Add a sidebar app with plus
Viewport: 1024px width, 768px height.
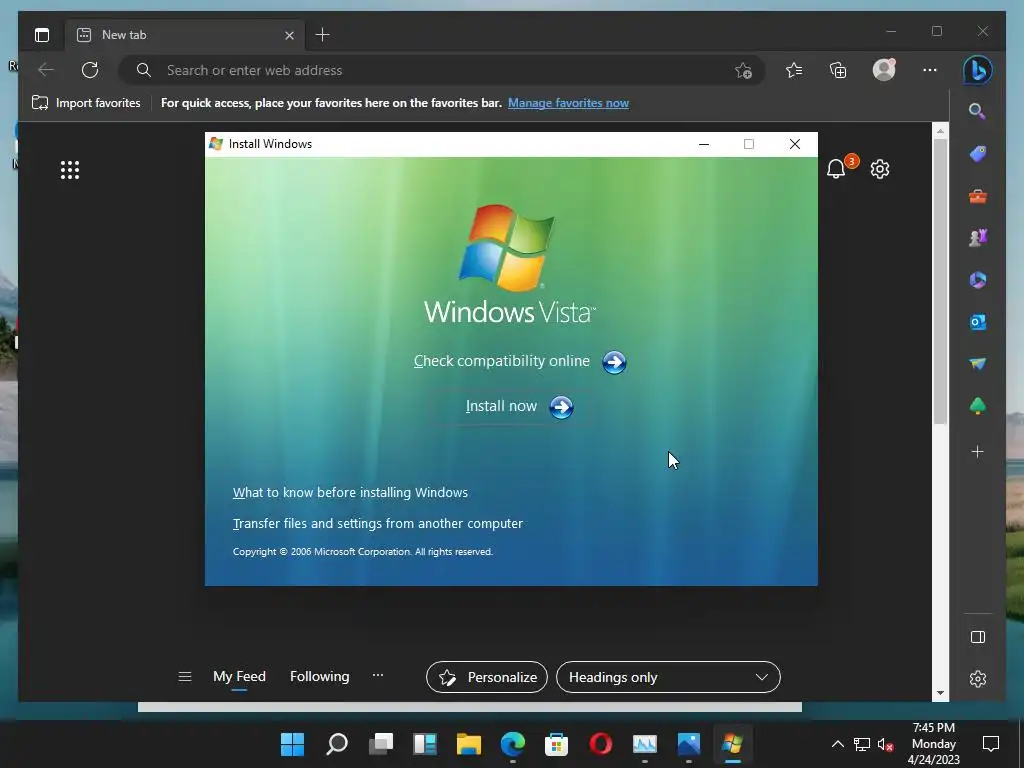click(x=978, y=452)
